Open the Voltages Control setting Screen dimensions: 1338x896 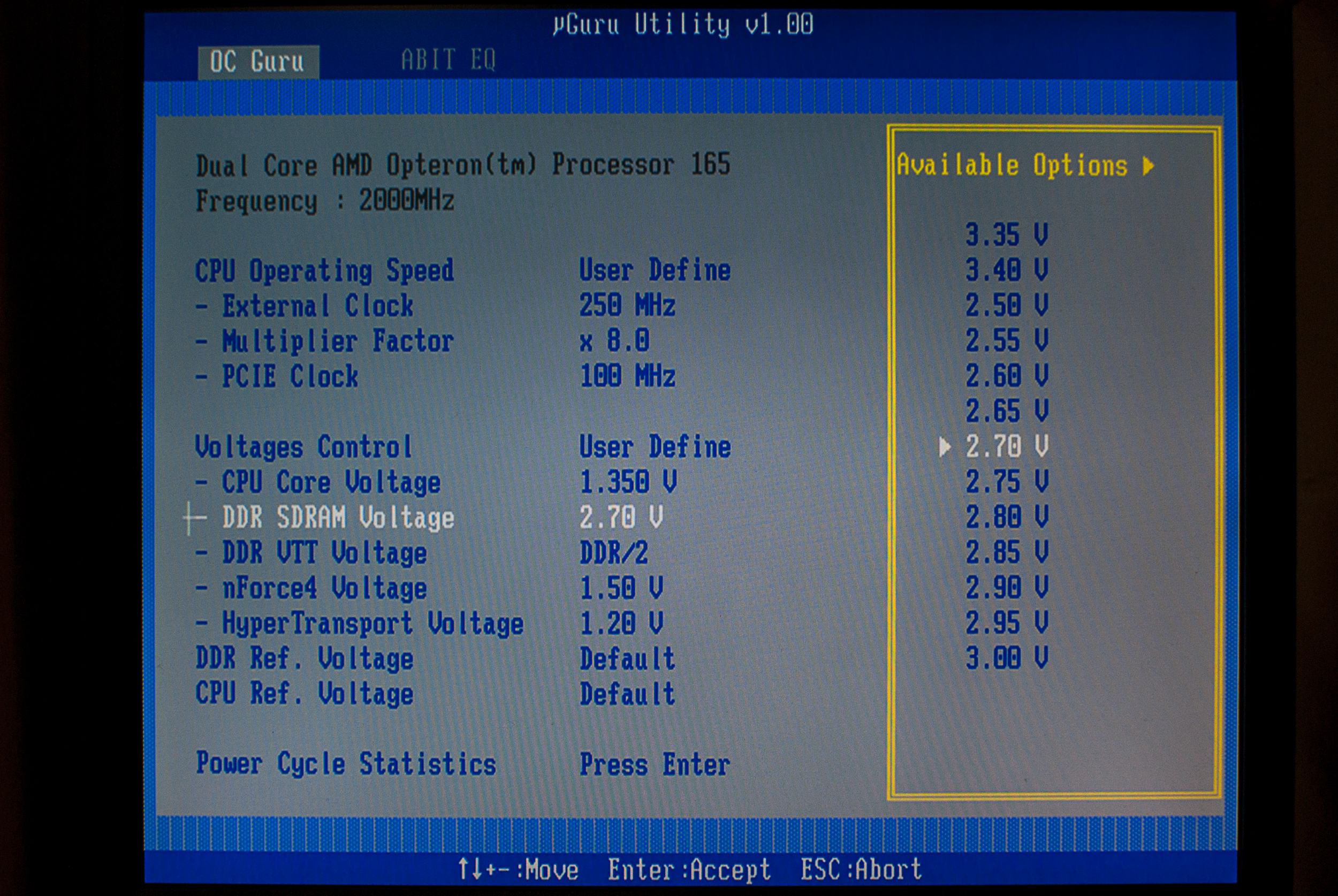click(x=303, y=447)
